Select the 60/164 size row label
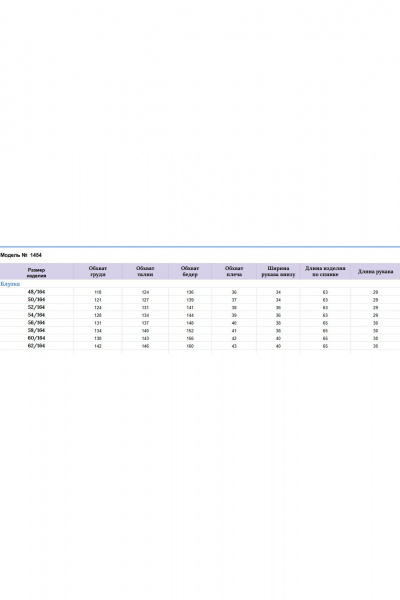This screenshot has width=400, height=600. 36,338
